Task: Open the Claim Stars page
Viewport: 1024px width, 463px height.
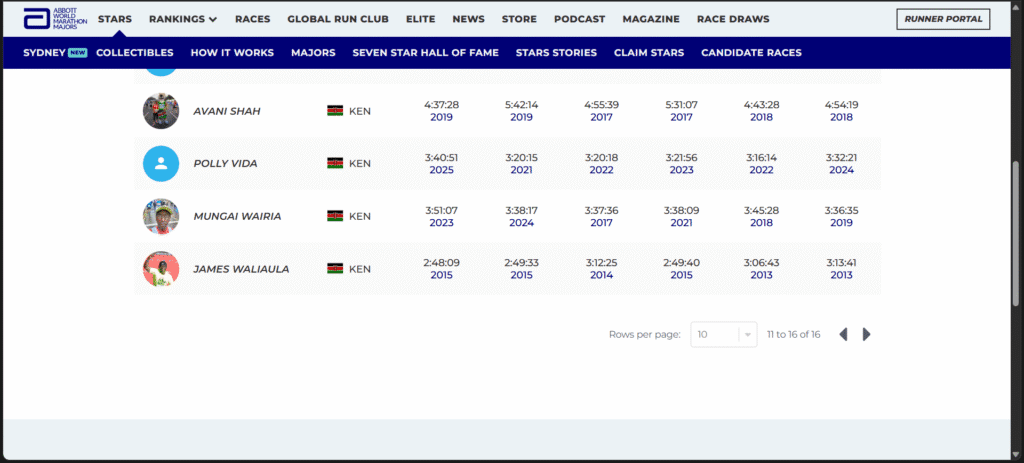Action: coord(649,53)
